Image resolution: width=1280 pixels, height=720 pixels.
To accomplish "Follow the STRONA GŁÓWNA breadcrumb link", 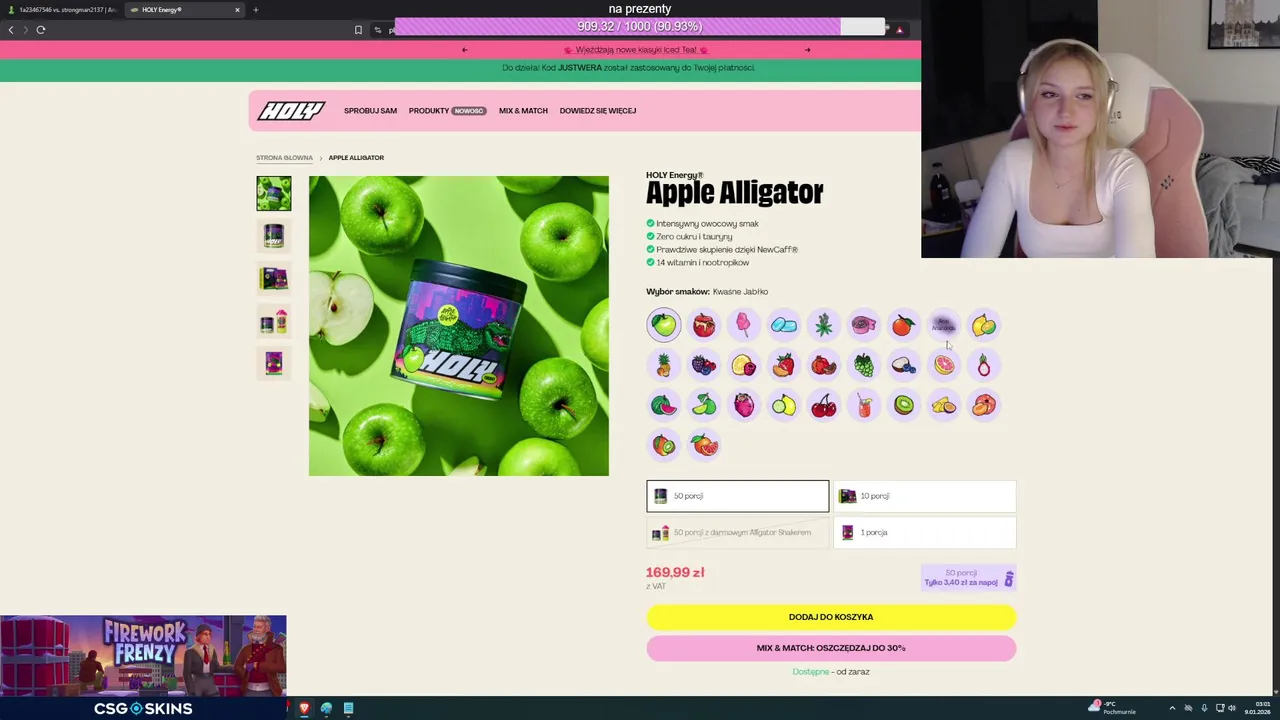I will coord(284,158).
